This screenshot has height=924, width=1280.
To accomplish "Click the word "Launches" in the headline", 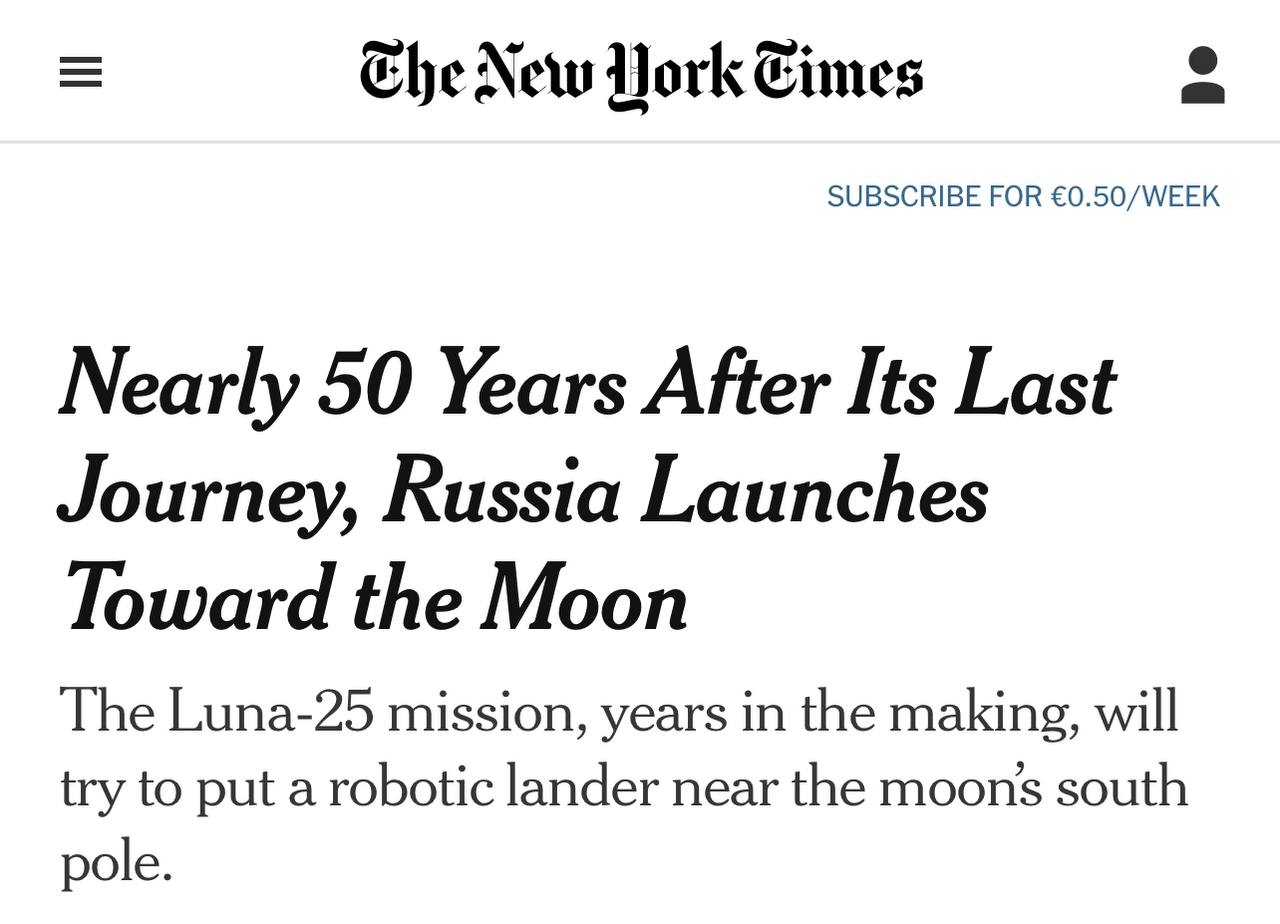I will tap(814, 491).
